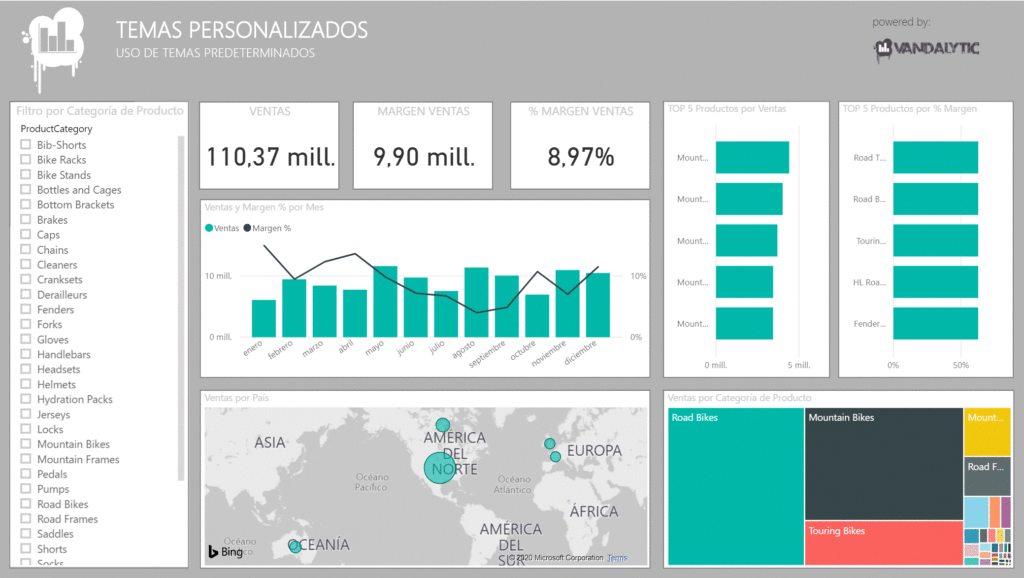Check the Bike Racks category checkbox
The height and width of the screenshot is (578, 1024).
click(x=25, y=159)
